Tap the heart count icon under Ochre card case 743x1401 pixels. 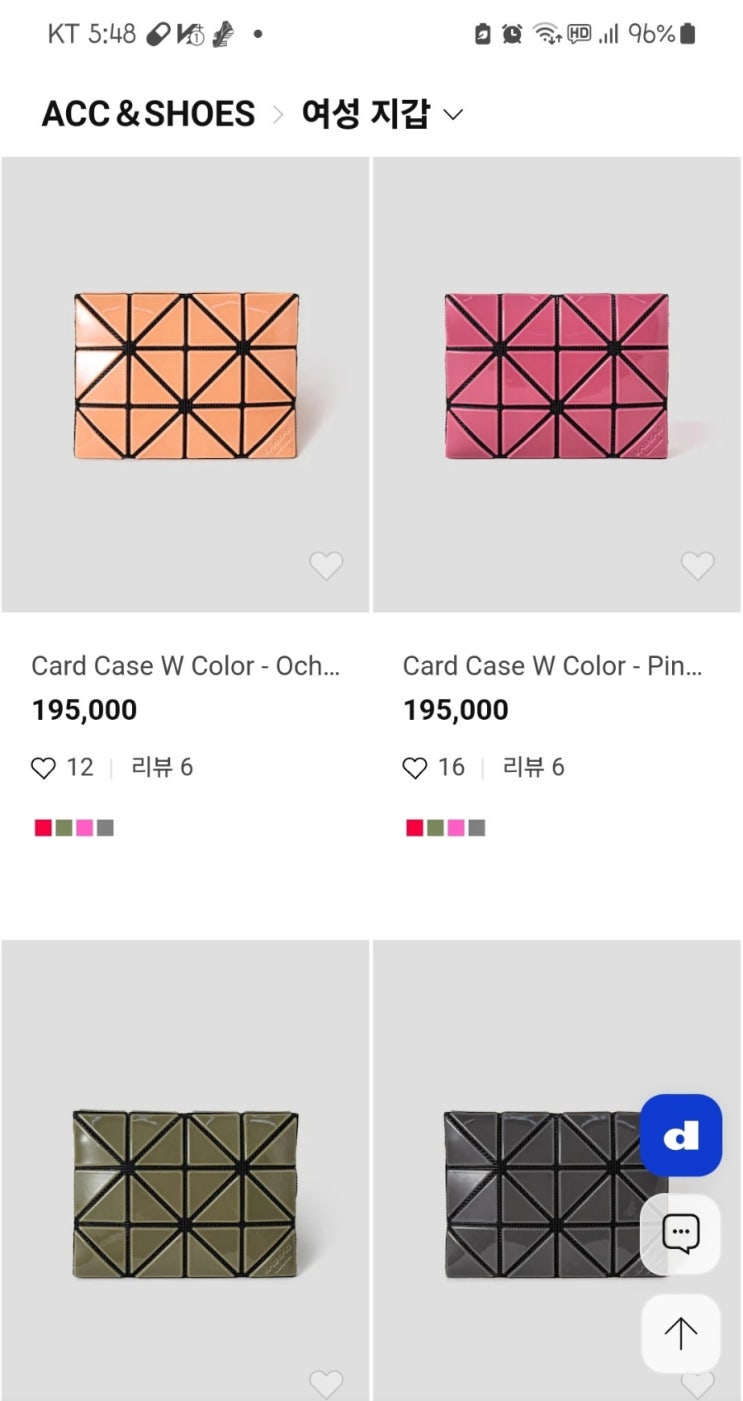(43, 768)
